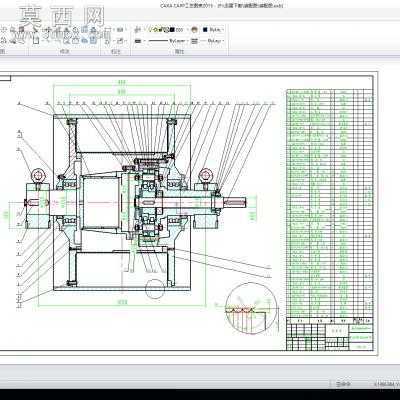Click the linetype icon in properties row
Screen dimensions: 400x400
(x=137, y=41)
